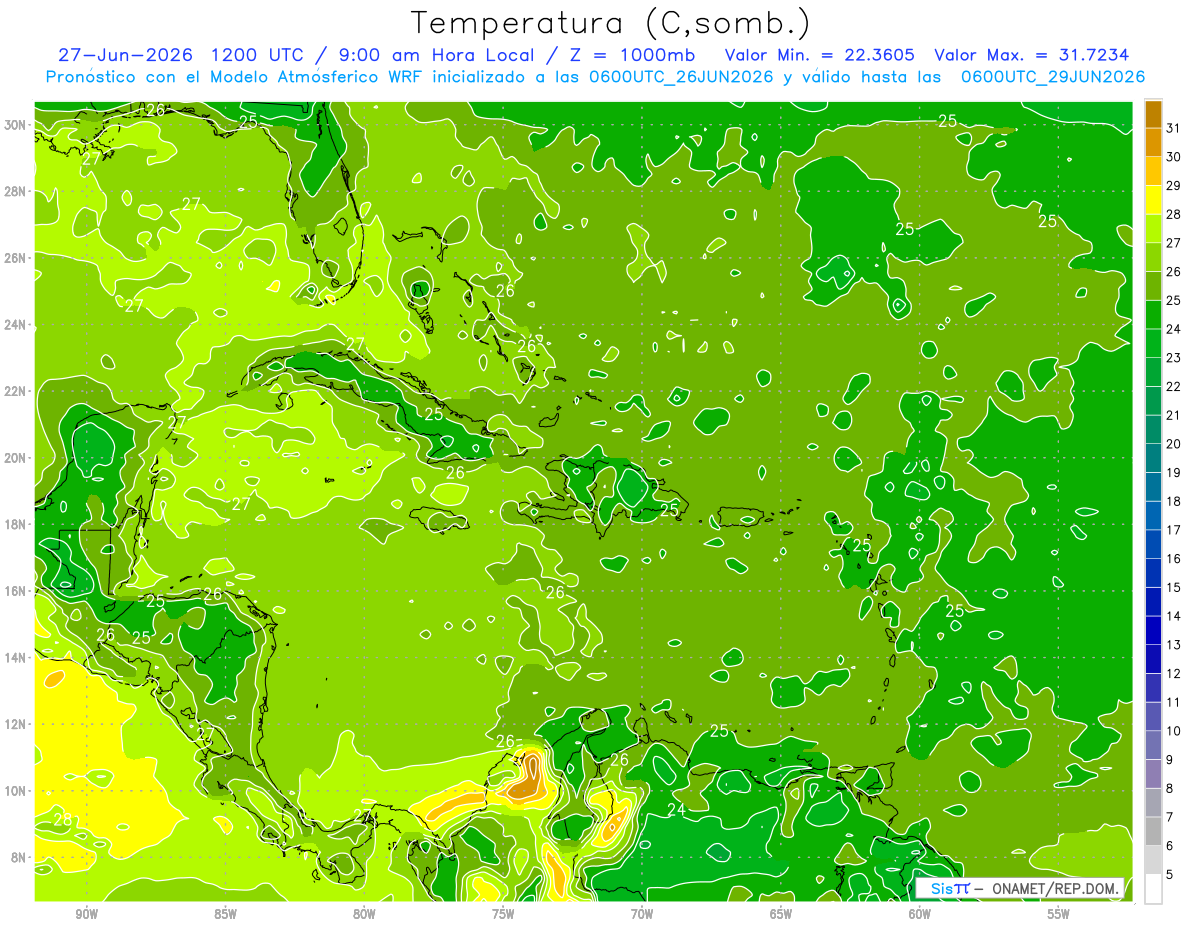
Task: Click the value 20 on the color scale
Action: point(1173,443)
